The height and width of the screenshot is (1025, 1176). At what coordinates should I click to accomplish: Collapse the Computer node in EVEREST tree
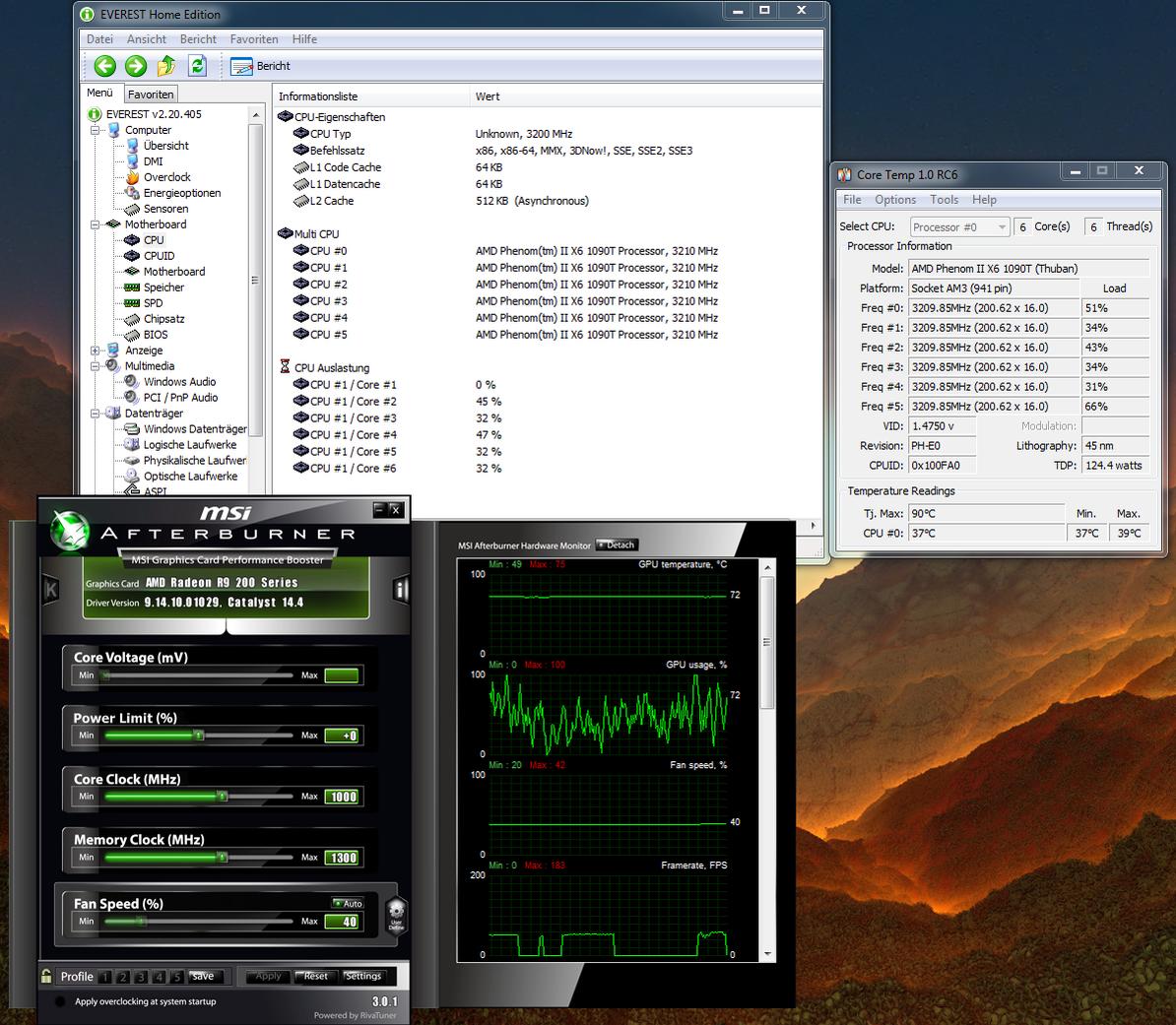[96, 131]
